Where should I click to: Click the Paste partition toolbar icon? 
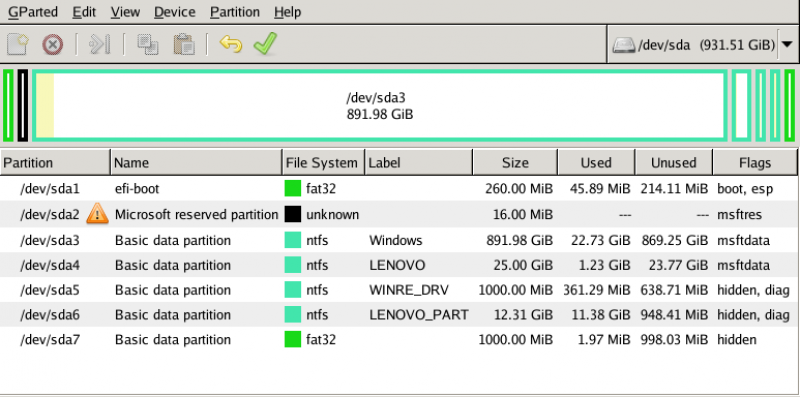184,44
